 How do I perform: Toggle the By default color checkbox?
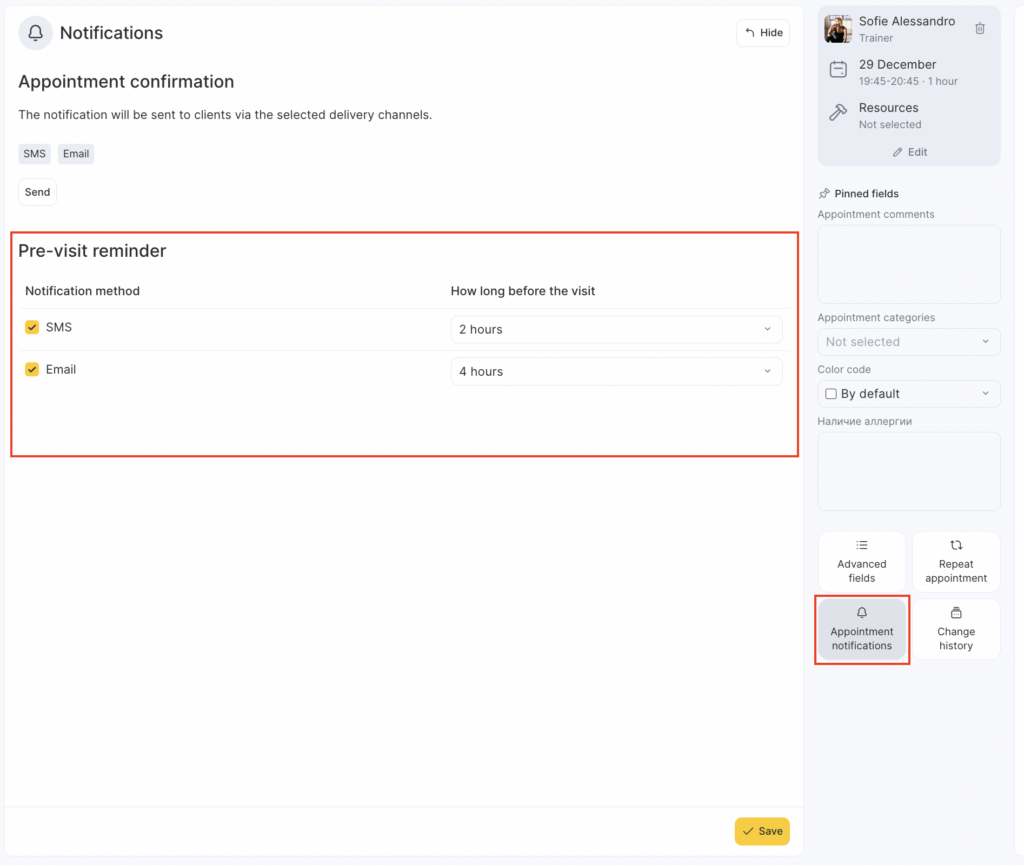click(831, 394)
